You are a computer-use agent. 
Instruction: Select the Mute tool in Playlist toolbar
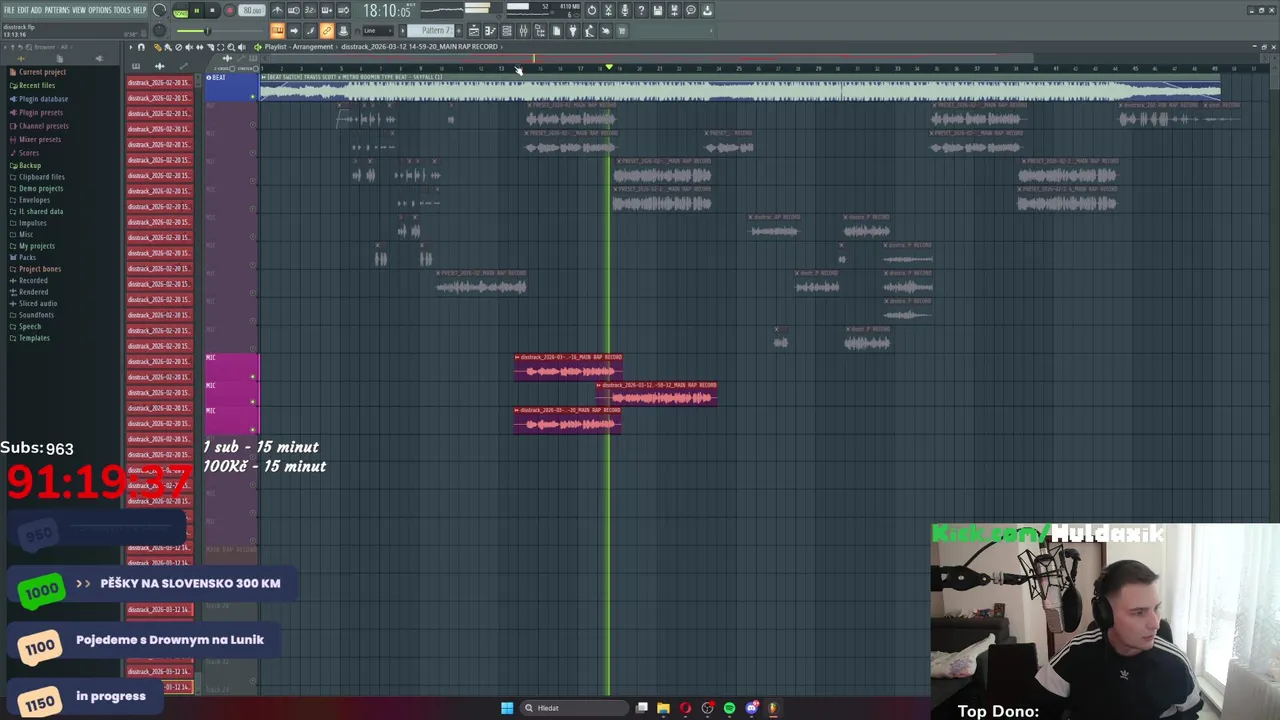coord(189,47)
